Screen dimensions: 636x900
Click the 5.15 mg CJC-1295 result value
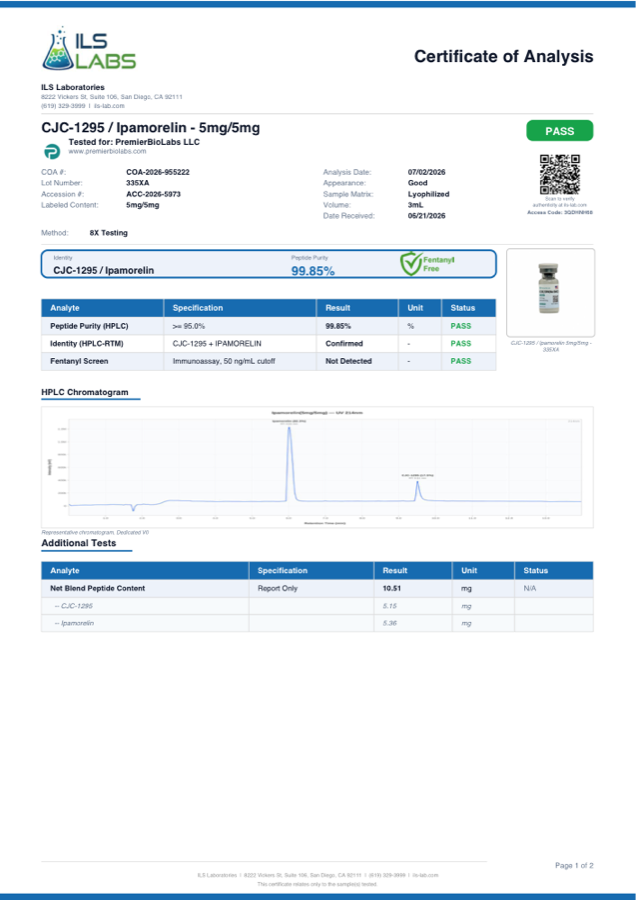point(390,606)
